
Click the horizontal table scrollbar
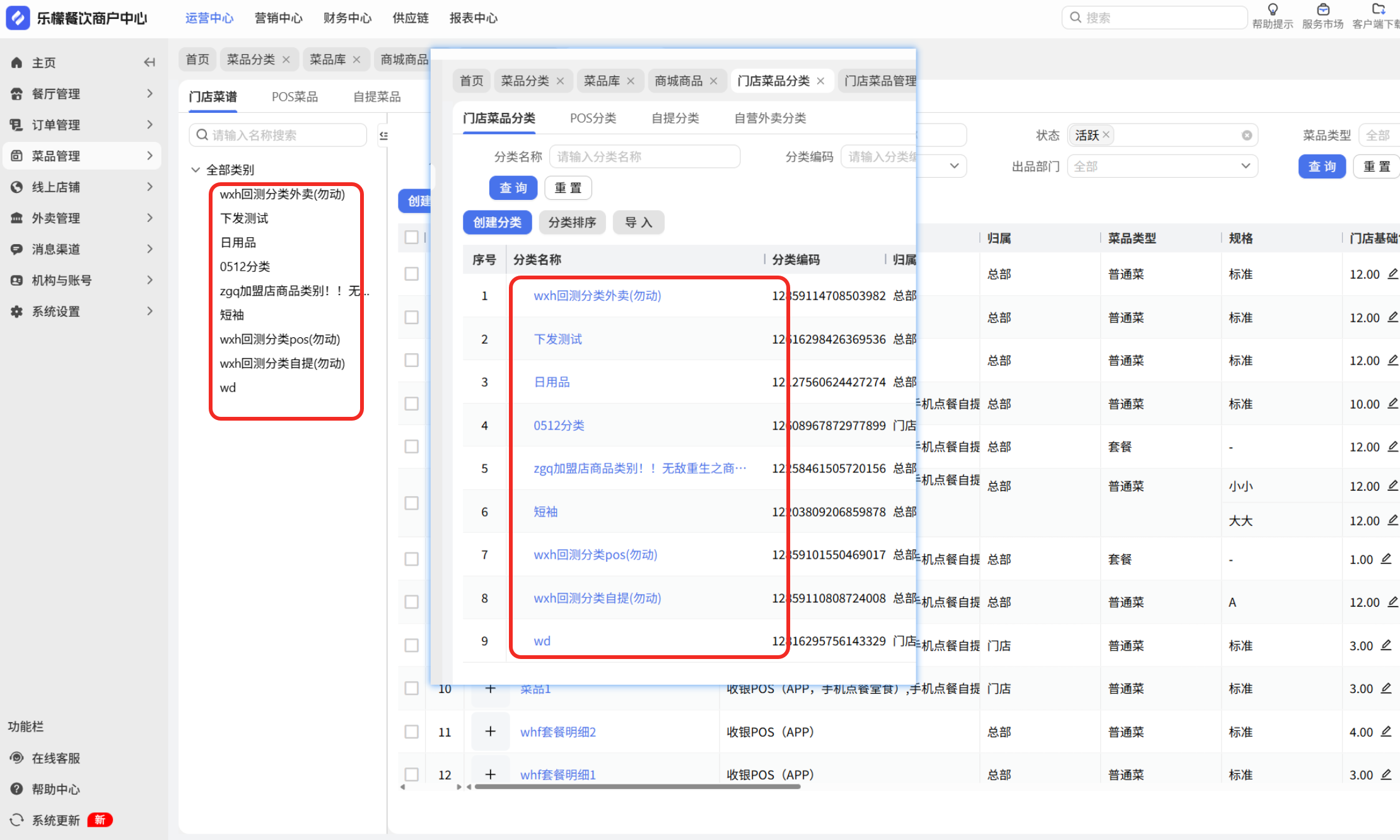[x=638, y=786]
